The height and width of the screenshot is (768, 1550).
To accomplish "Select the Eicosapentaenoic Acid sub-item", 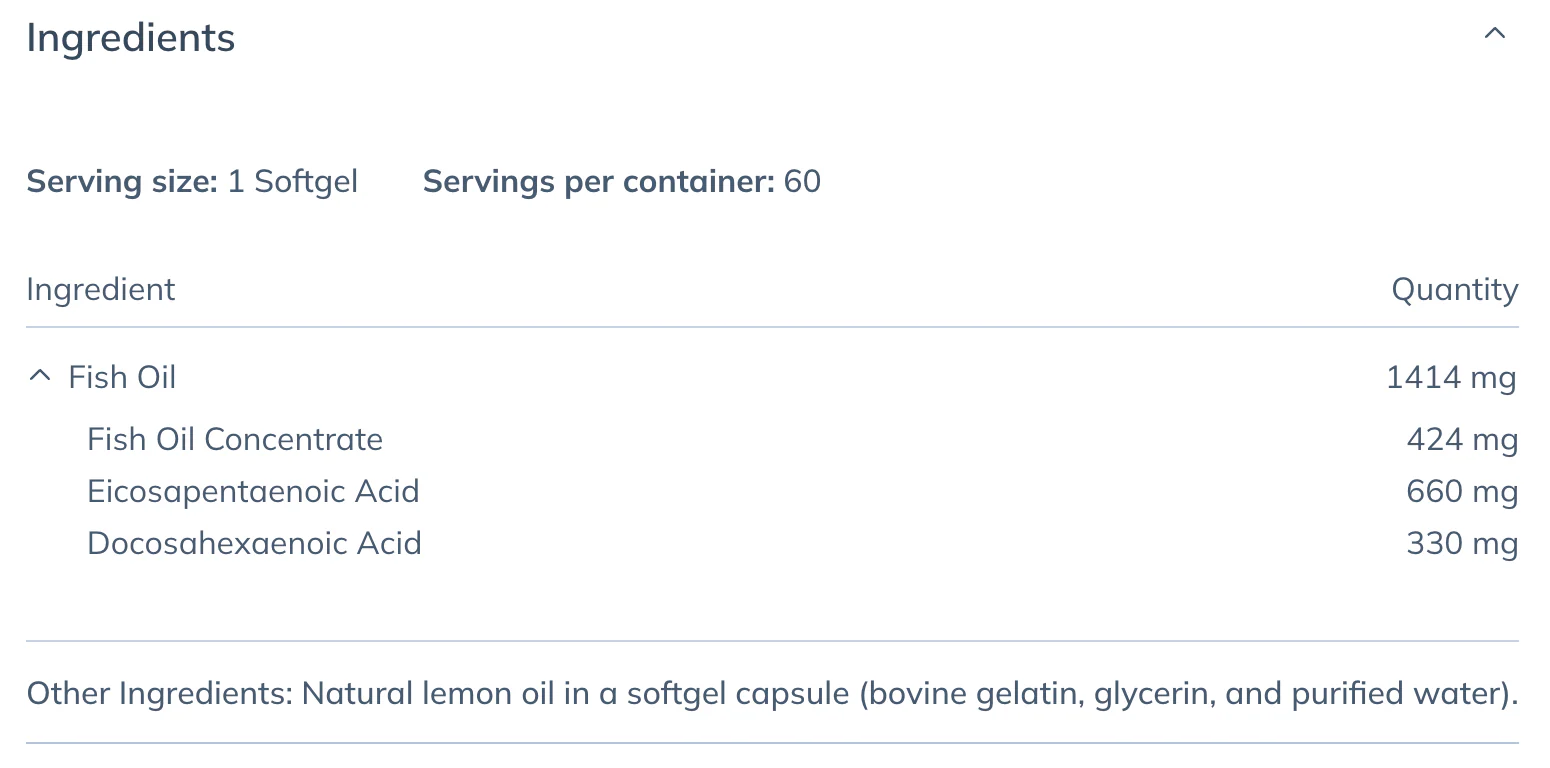I will pos(253,491).
